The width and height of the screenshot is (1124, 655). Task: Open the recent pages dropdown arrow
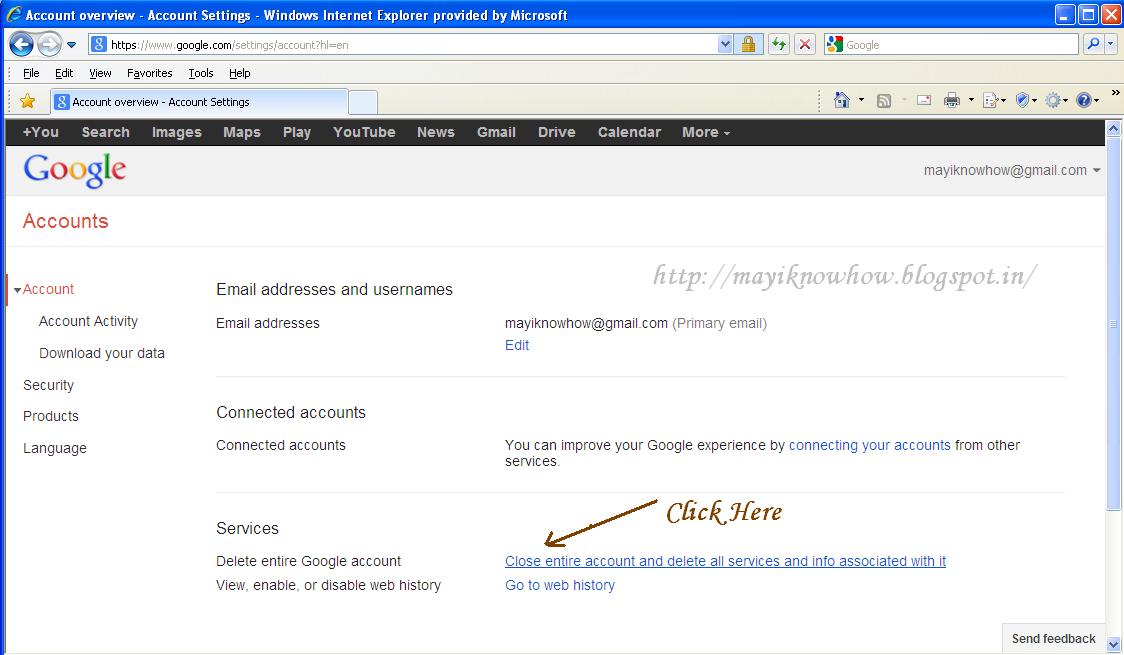[x=72, y=44]
